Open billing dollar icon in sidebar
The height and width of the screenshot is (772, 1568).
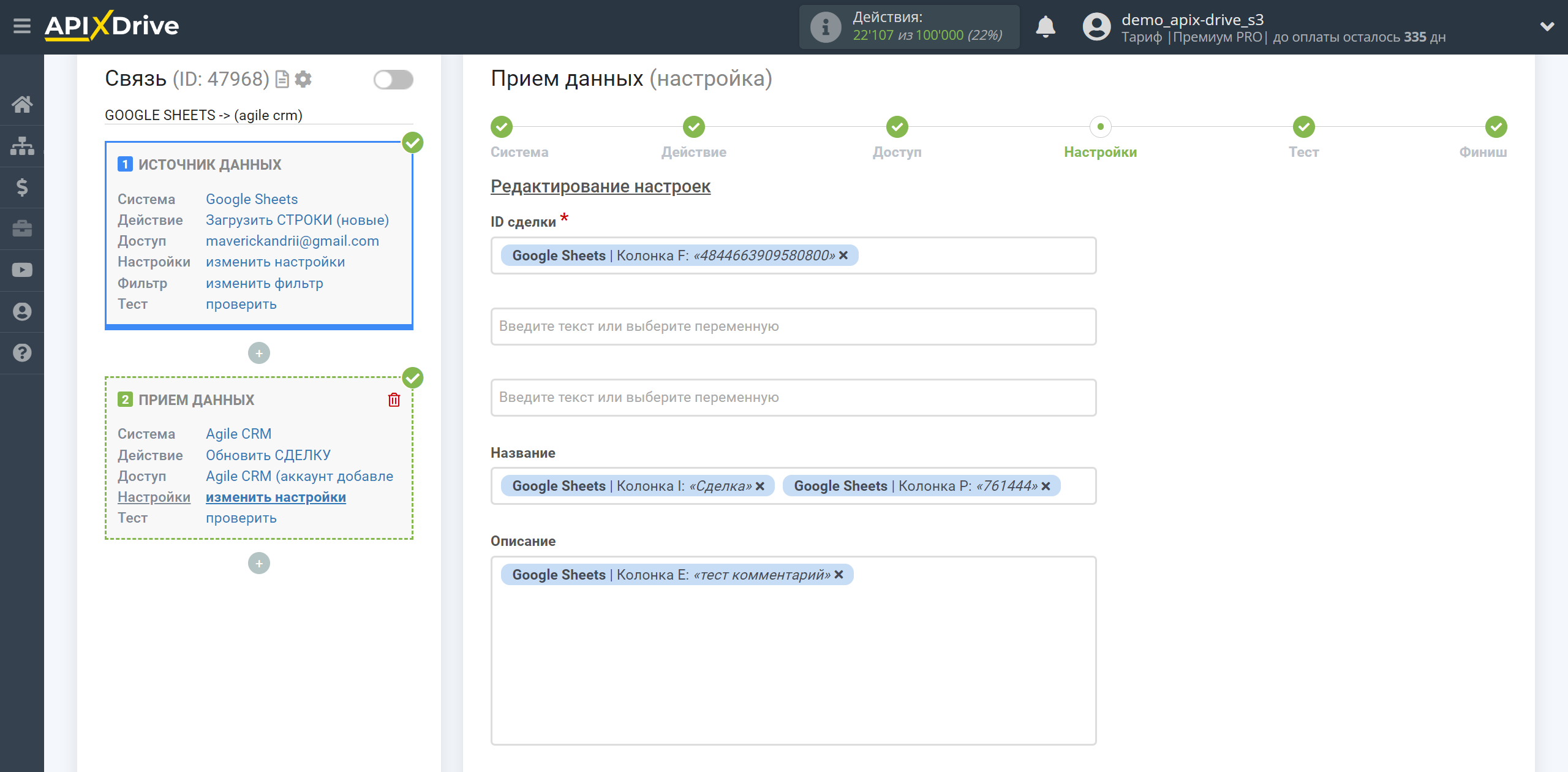(22, 187)
